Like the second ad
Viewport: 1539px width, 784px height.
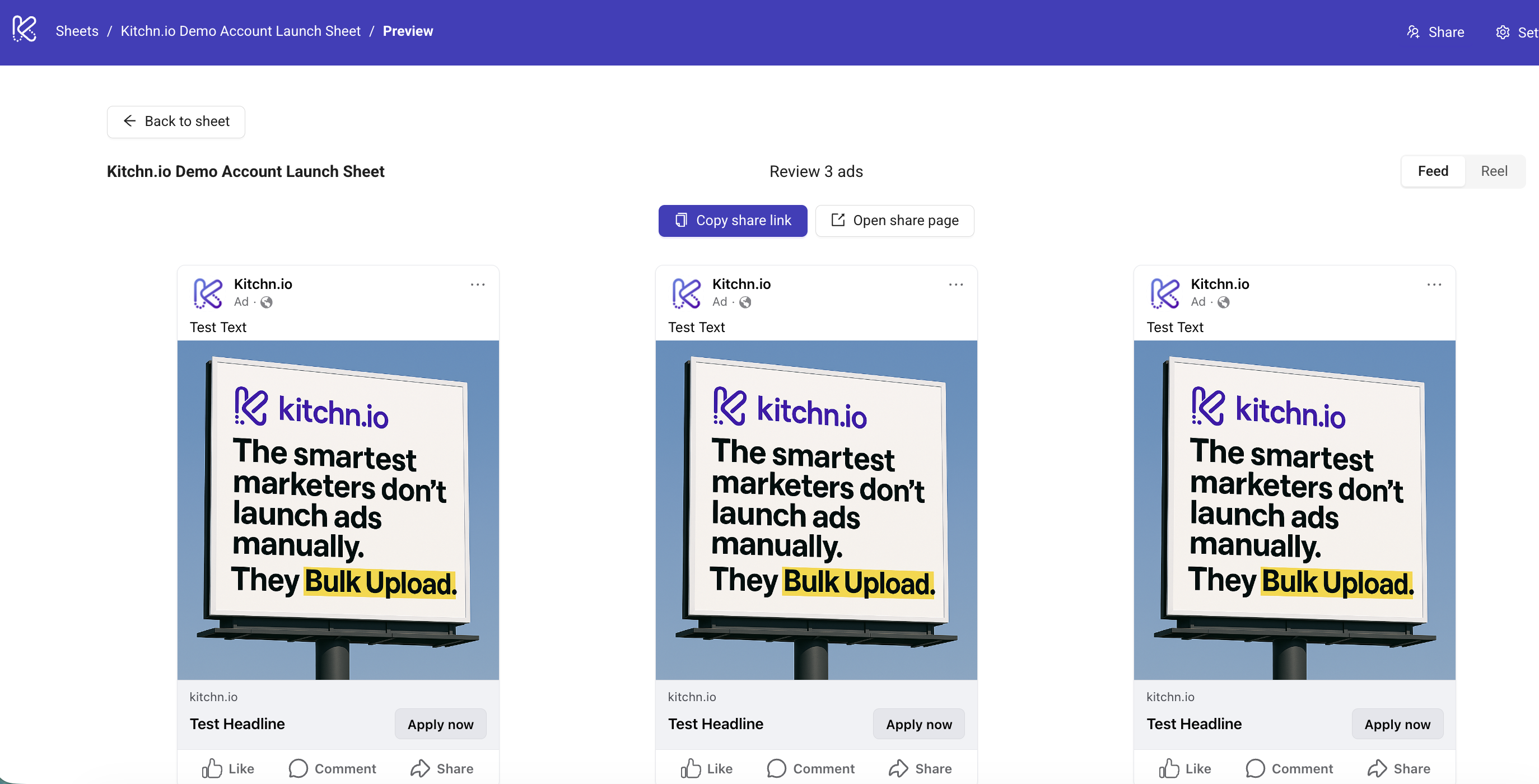(706, 768)
